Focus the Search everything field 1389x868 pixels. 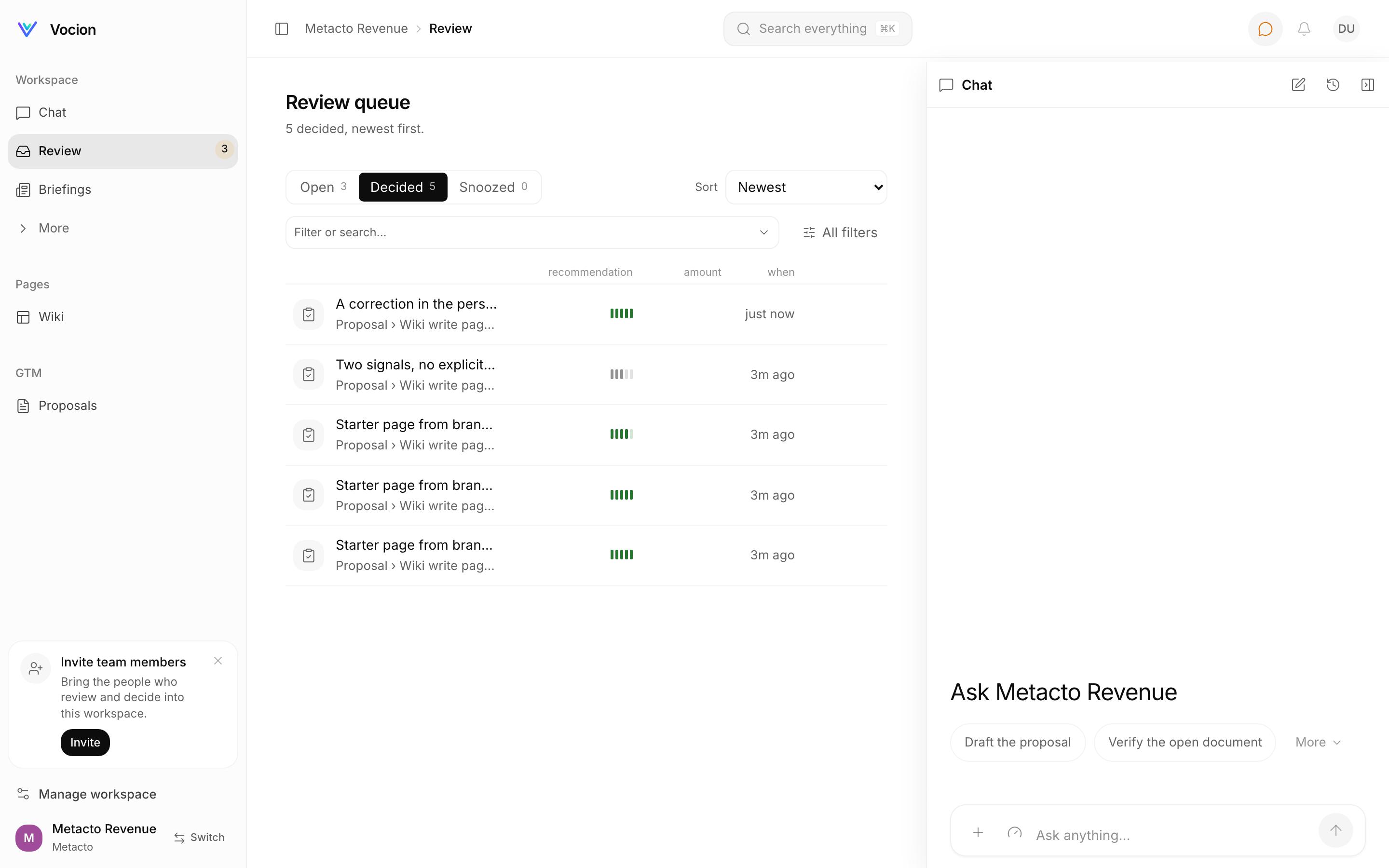click(817, 29)
